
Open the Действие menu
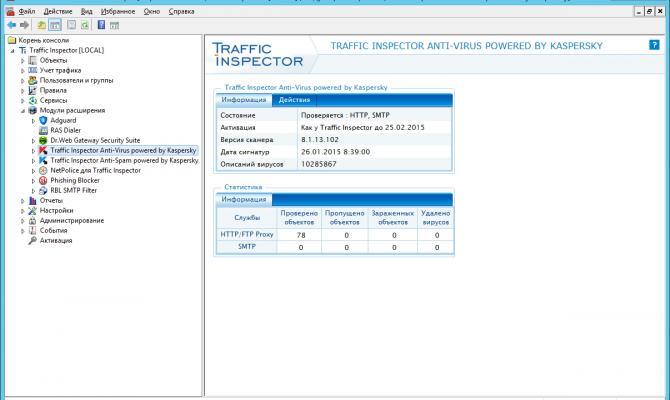pyautogui.click(x=58, y=12)
